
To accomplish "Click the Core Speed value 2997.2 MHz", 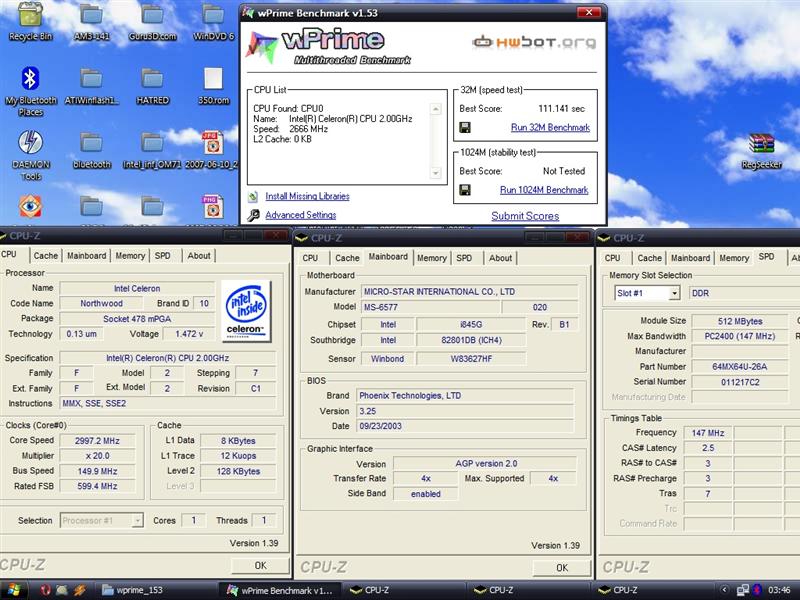I will coord(97,441).
